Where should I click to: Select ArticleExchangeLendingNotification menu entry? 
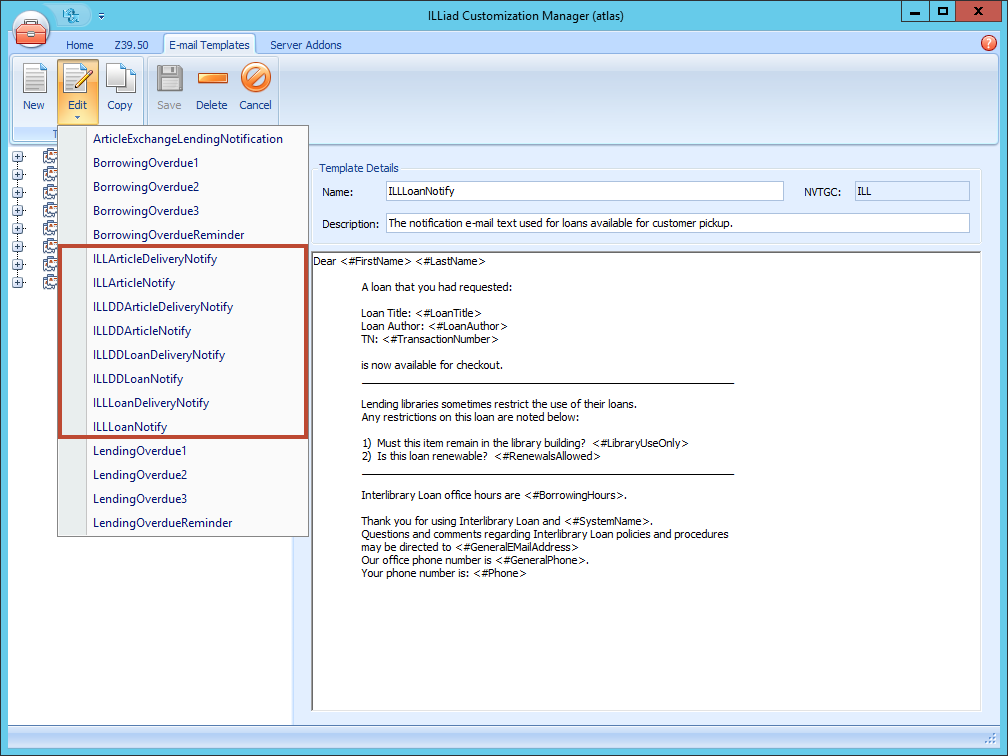click(188, 139)
